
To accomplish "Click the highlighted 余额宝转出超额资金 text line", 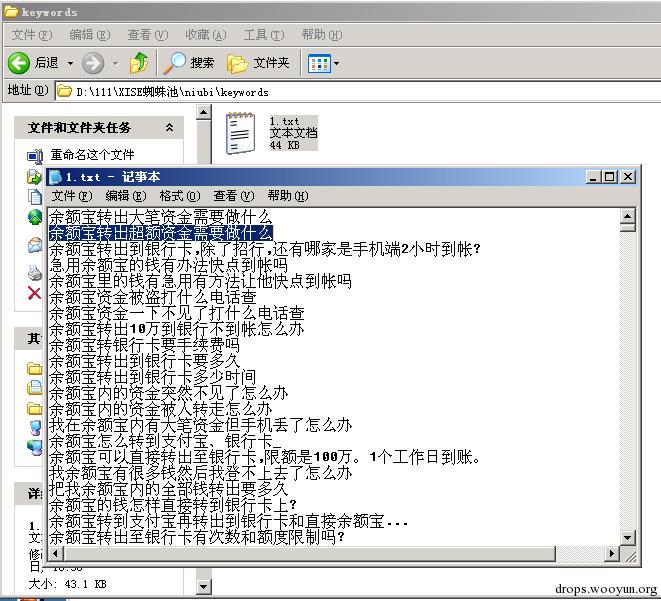I will tap(161, 233).
